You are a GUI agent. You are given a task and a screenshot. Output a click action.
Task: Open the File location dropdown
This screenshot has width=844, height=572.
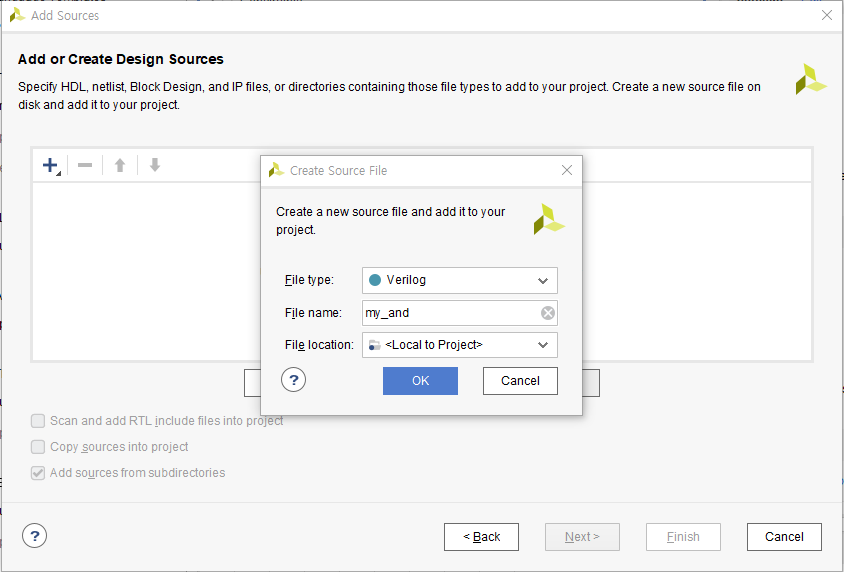coord(460,345)
